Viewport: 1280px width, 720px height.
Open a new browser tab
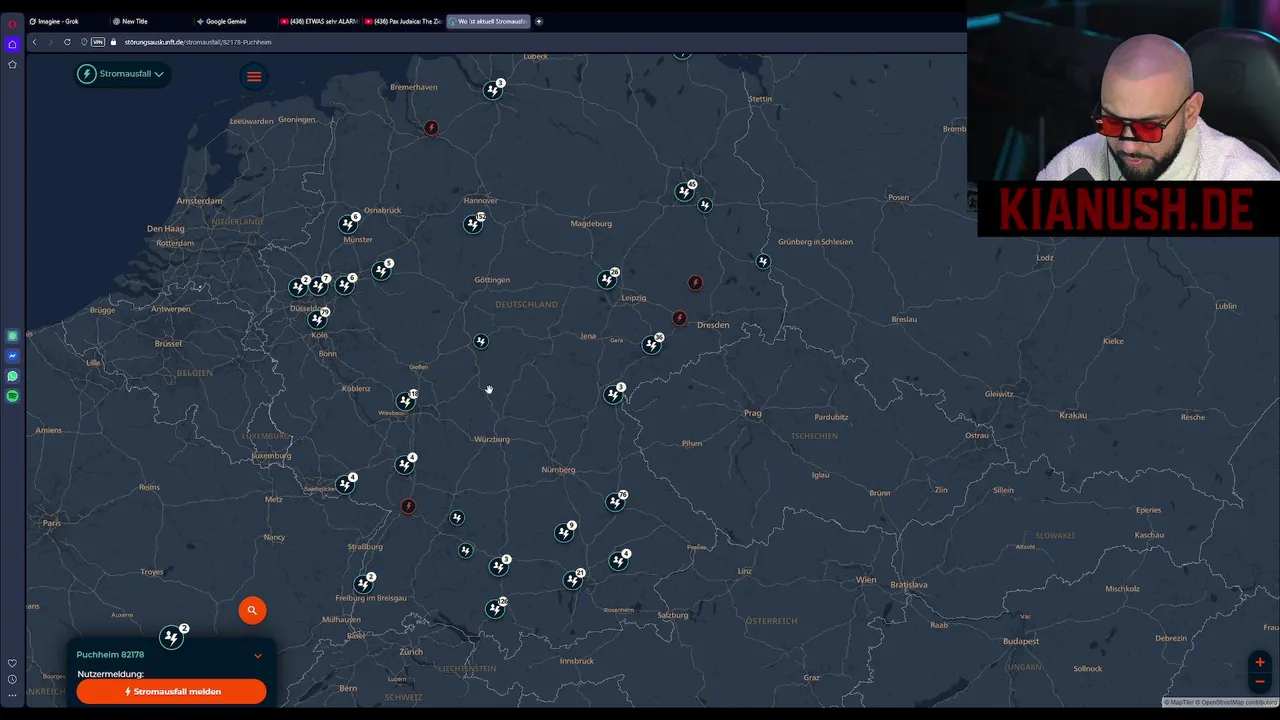pos(539,21)
